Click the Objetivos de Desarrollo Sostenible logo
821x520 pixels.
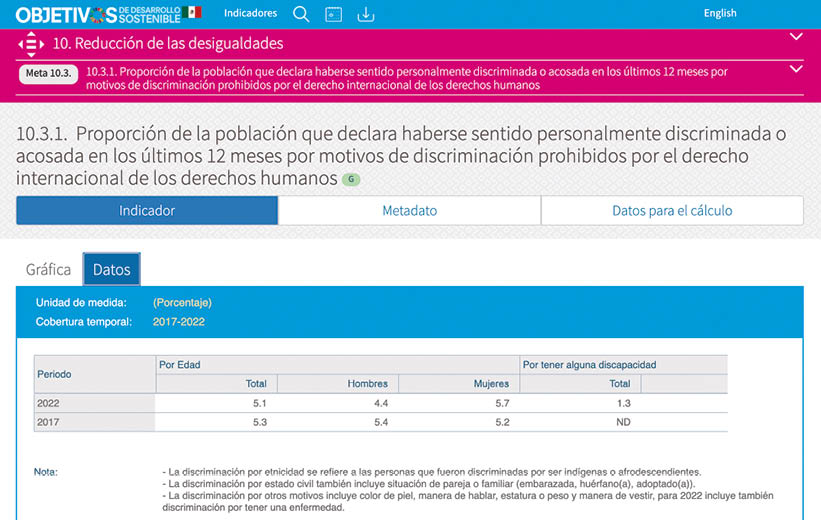[97, 14]
